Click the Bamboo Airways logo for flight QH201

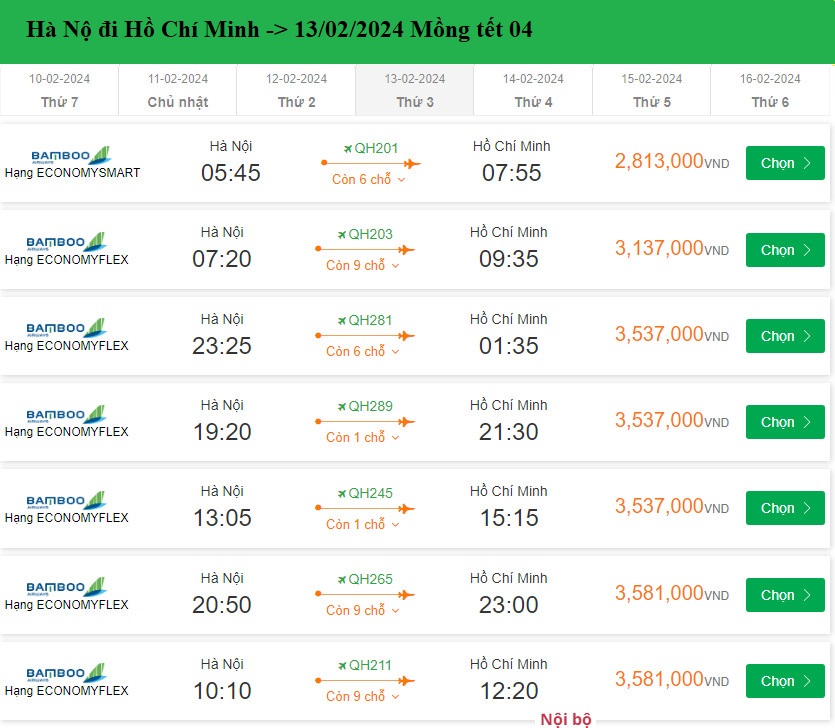(69, 155)
